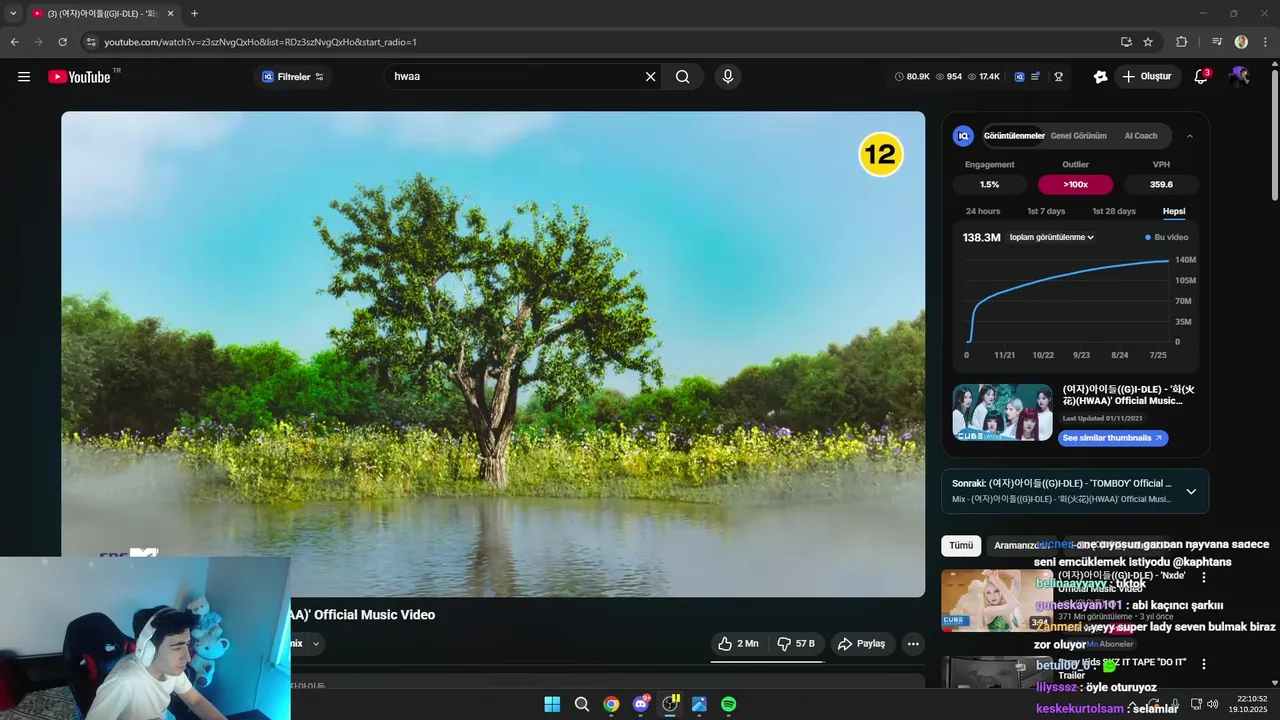Click the HWAA thumbnail in IQ panel
Viewport: 1280px width, 720px height.
tap(1002, 413)
